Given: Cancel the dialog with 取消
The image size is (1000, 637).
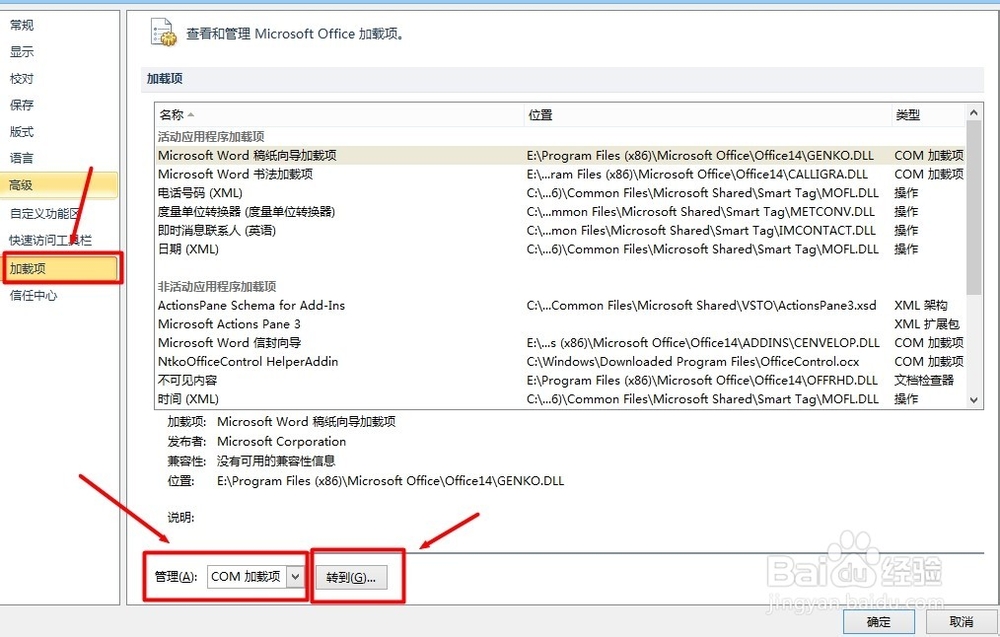Looking at the screenshot, I should pyautogui.click(x=961, y=621).
